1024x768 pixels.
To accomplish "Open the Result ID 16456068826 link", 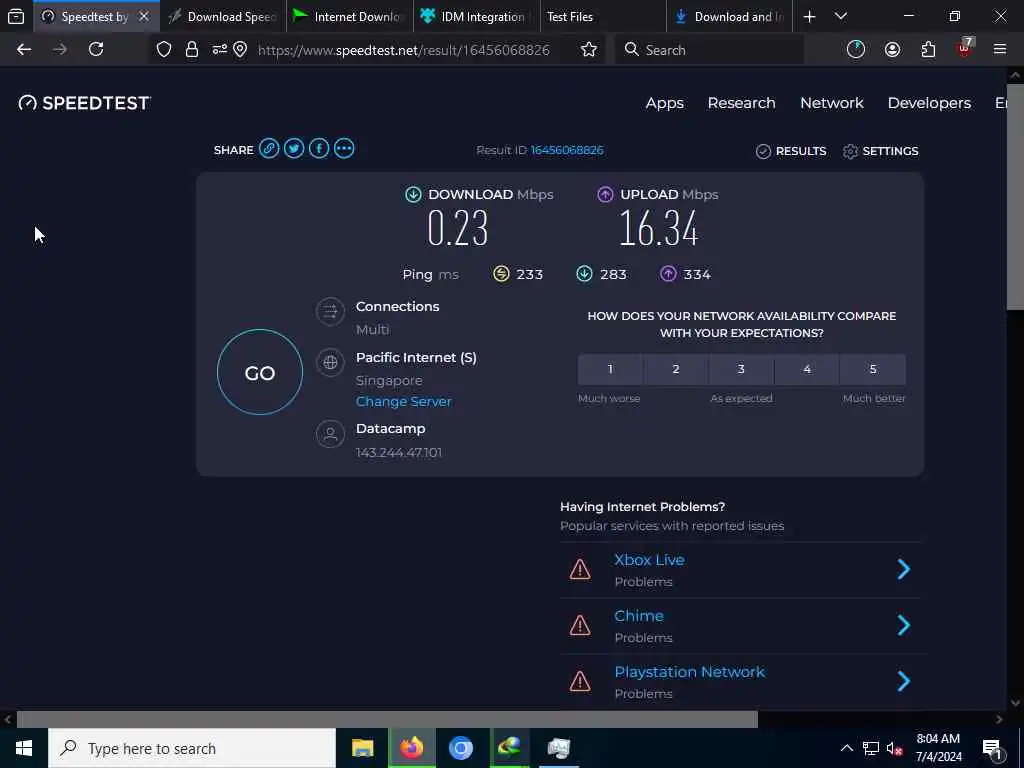I will tap(567, 150).
